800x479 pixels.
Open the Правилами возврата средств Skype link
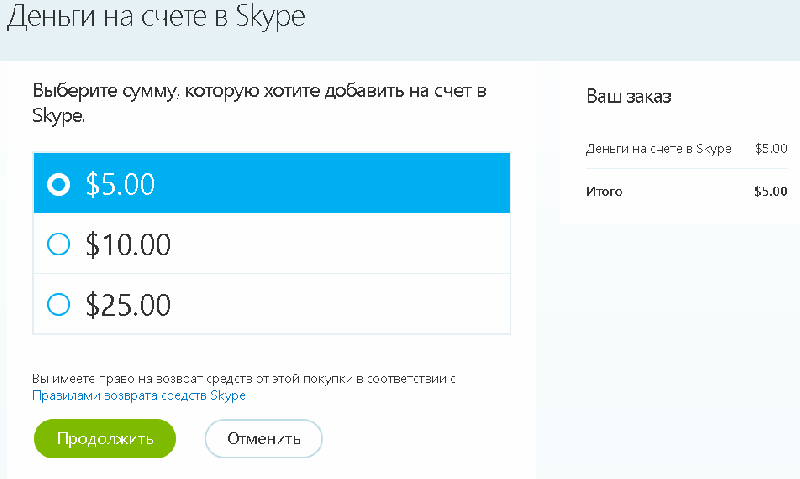coord(139,396)
